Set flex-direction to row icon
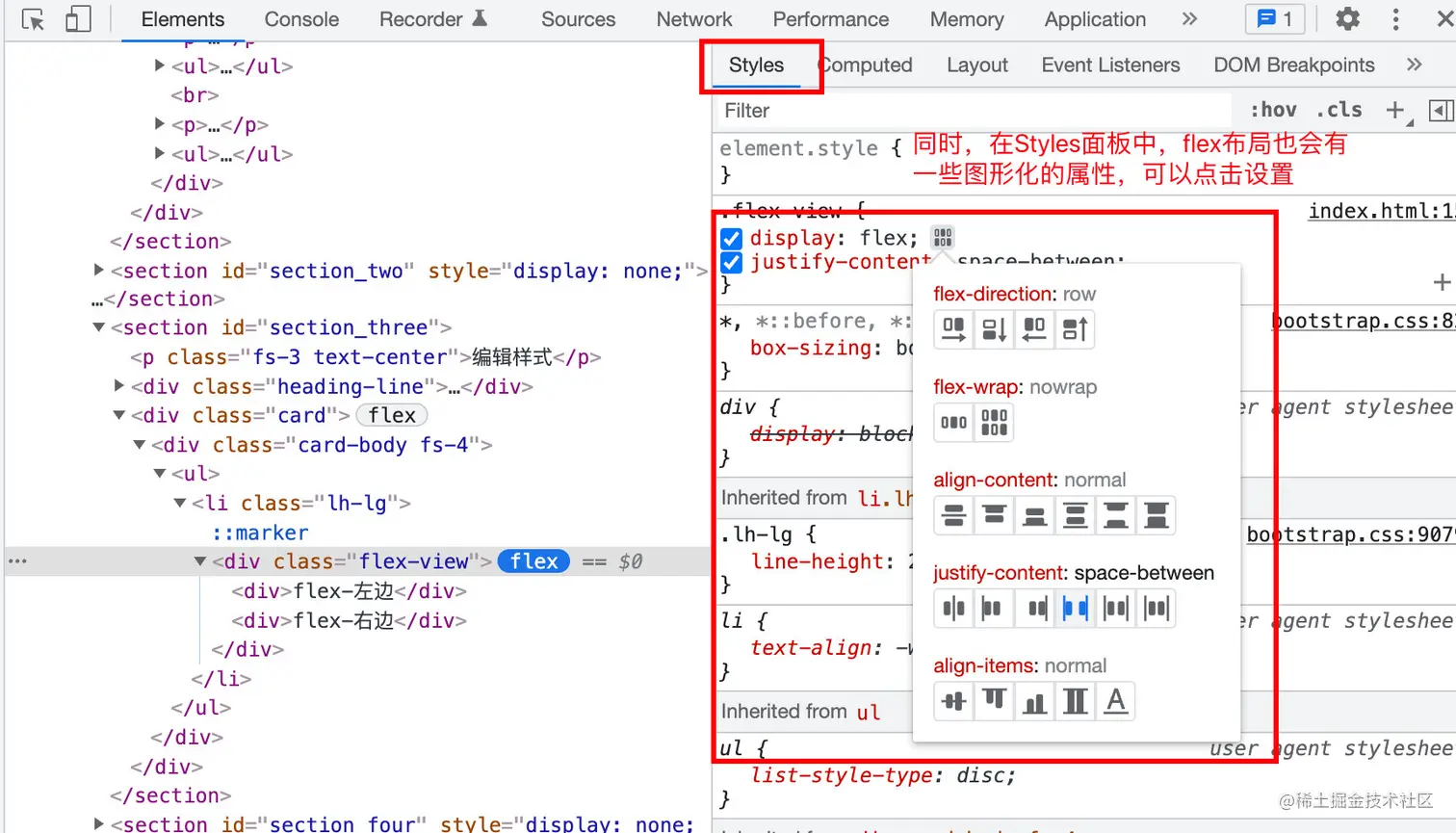The image size is (1456, 833). pyautogui.click(x=953, y=329)
